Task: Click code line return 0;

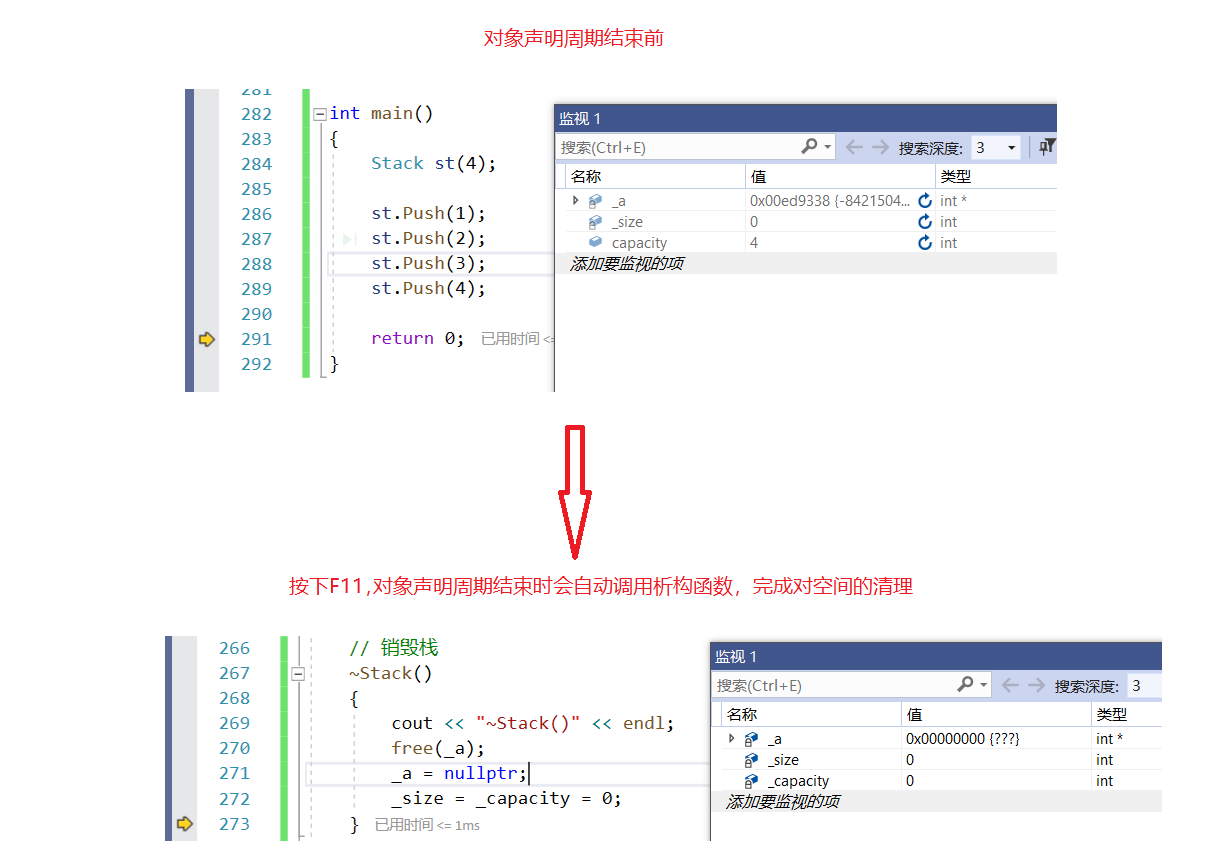Action: [x=418, y=339]
